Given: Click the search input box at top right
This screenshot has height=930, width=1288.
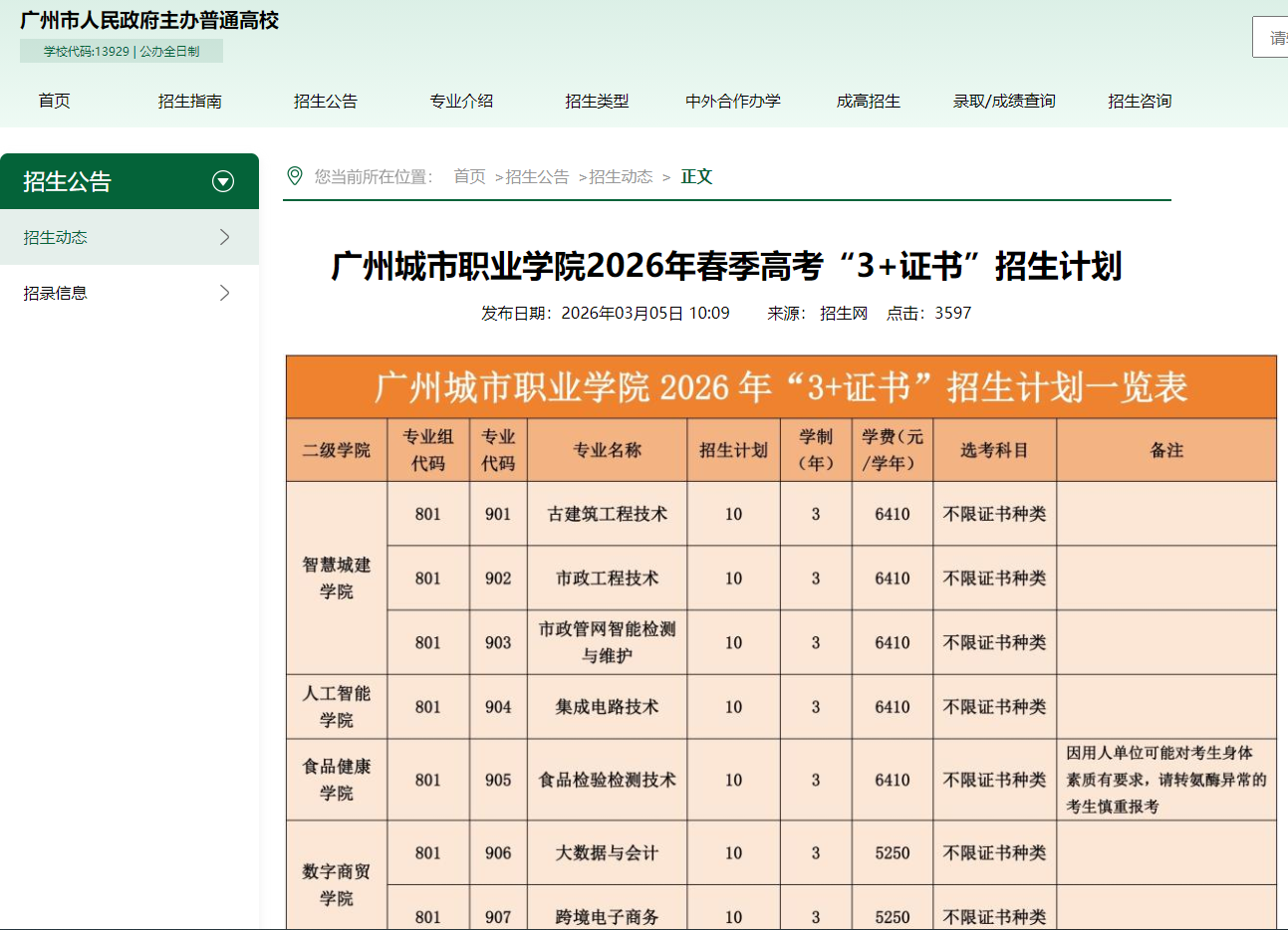Looking at the screenshot, I should tap(1273, 37).
